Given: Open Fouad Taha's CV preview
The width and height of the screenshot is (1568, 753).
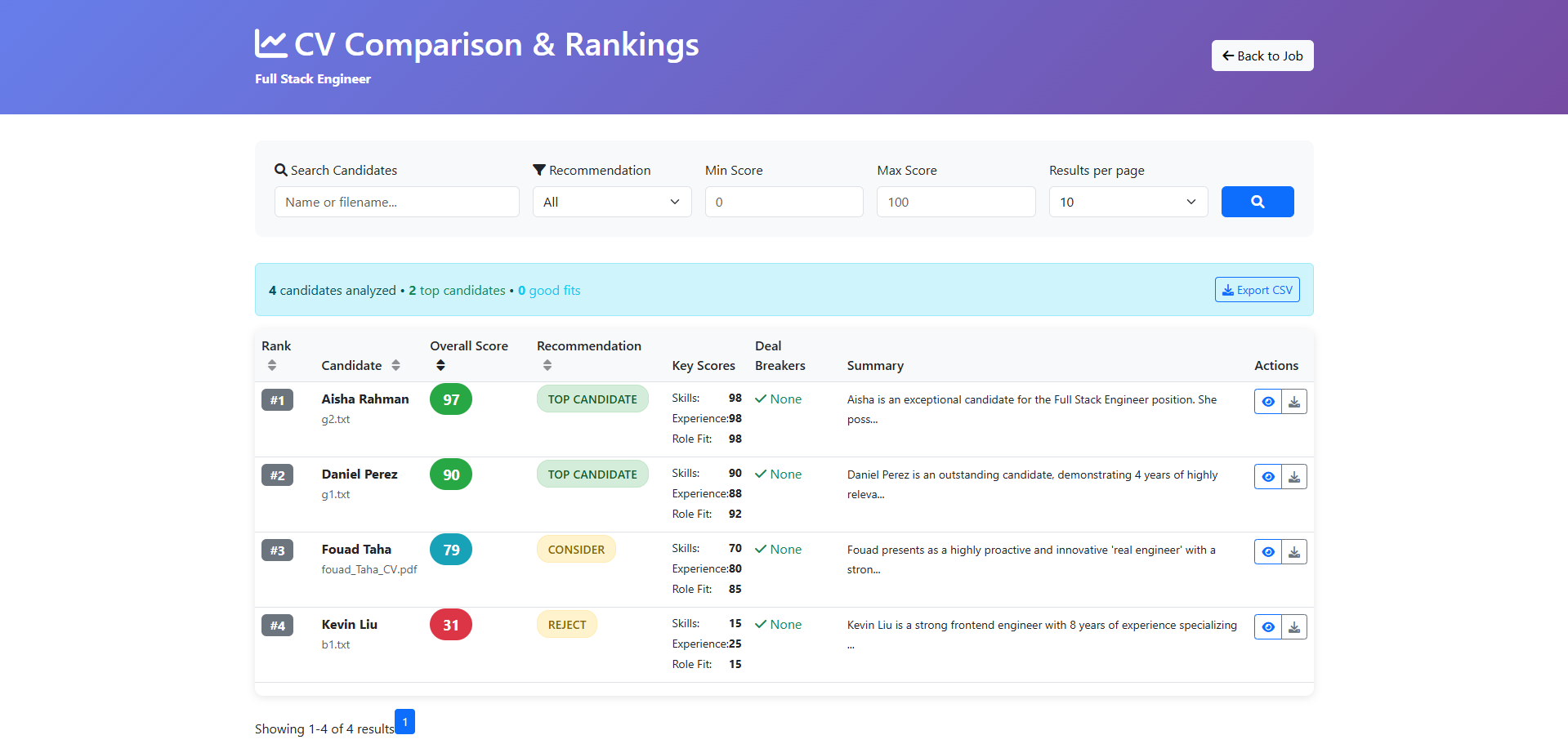Looking at the screenshot, I should [1267, 551].
